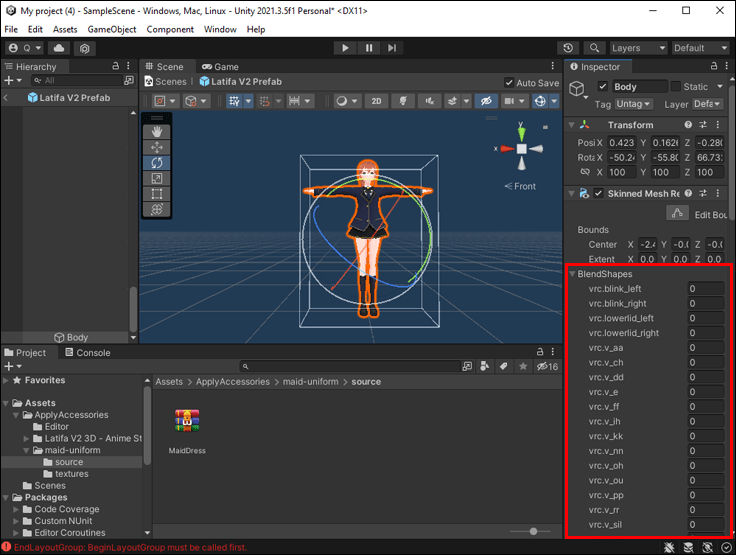Select the Hand view tool
The width and height of the screenshot is (736, 555).
pos(157,132)
